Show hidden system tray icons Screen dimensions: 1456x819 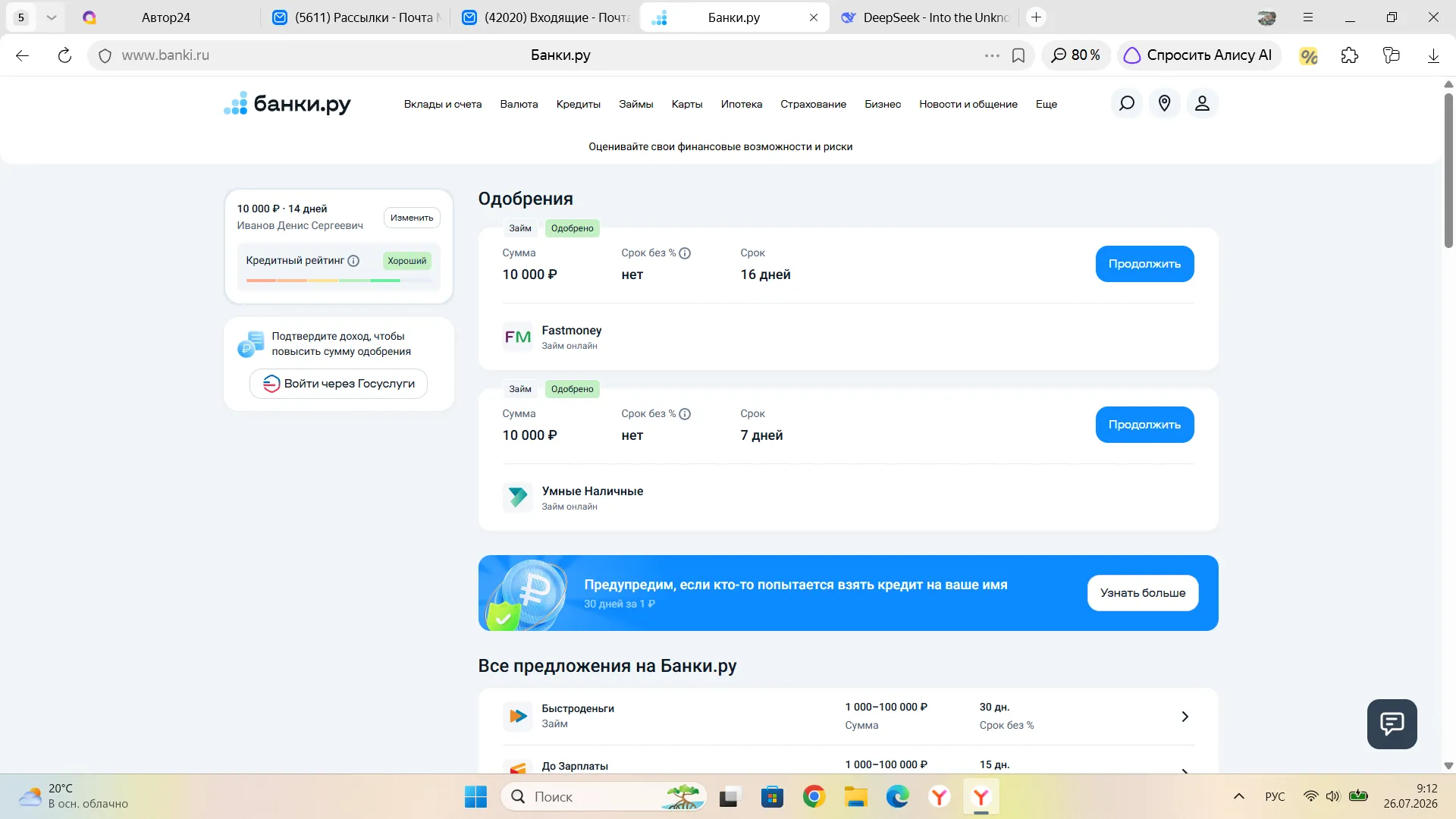tap(1239, 796)
